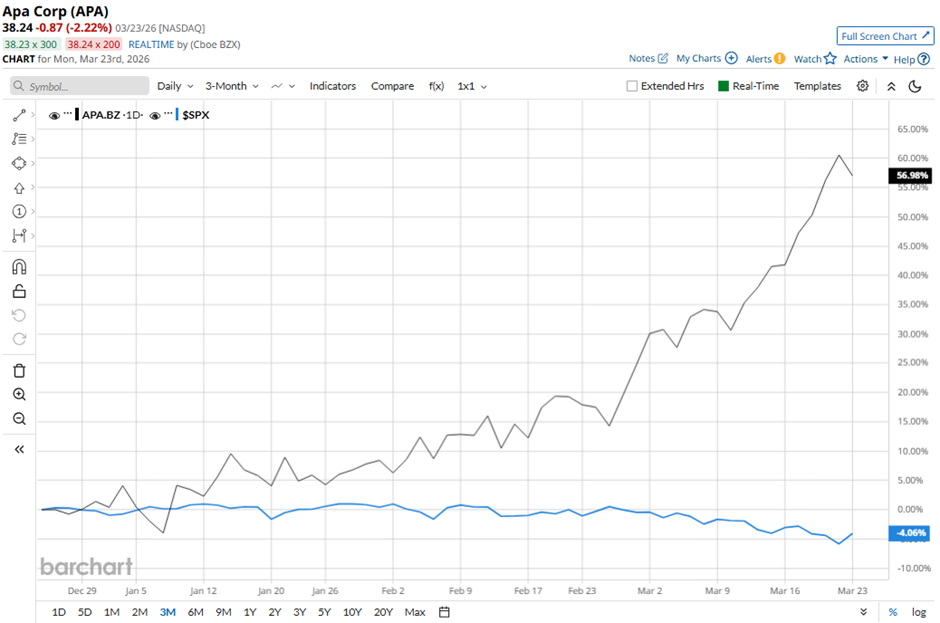Open the date range calendar icon
940x623 pixels.
[x=445, y=612]
